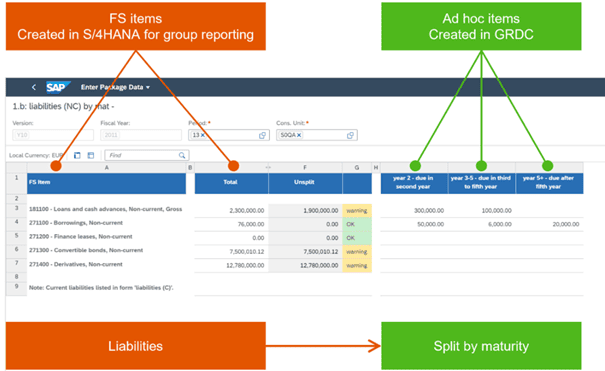The width and height of the screenshot is (605, 371).
Task: Click the Unsplit cell 12,780,000.00
Action: click(306, 265)
